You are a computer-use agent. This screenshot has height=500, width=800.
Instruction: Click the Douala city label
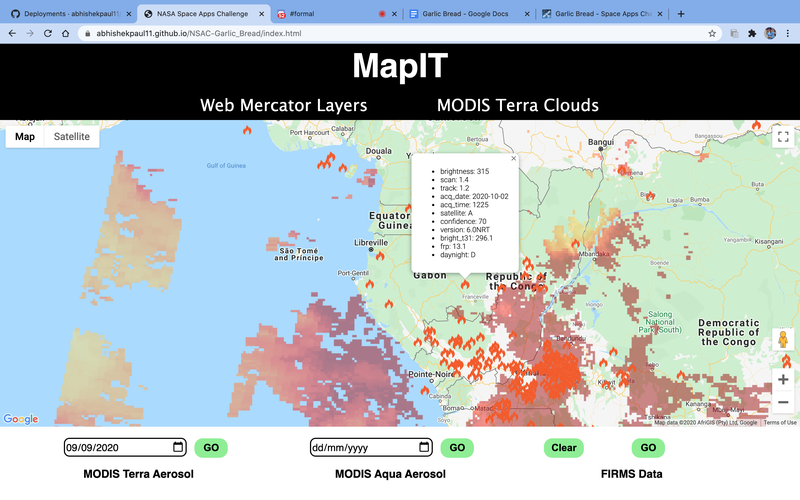[x=379, y=151]
